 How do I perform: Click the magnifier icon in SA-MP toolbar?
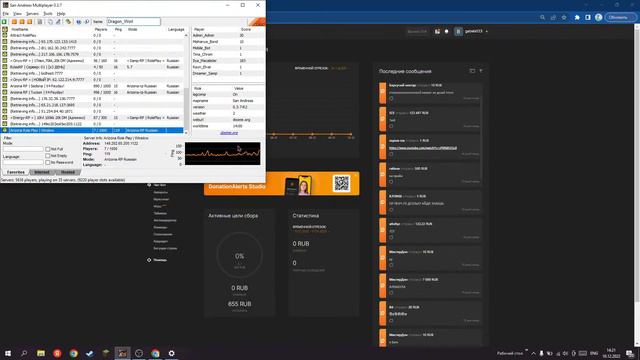pos(87,22)
